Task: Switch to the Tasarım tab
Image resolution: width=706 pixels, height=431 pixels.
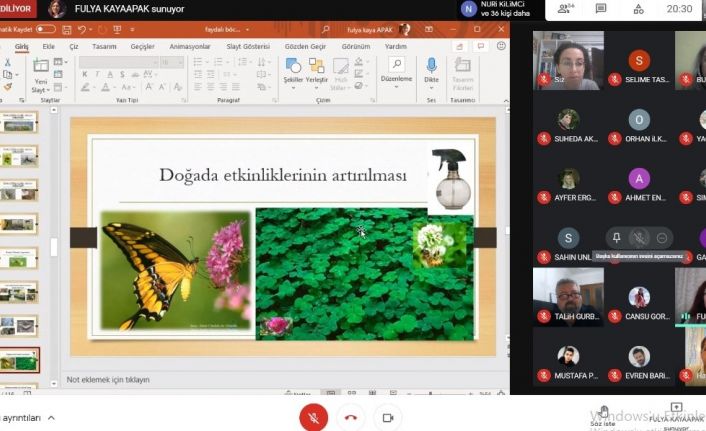Action: [104, 46]
